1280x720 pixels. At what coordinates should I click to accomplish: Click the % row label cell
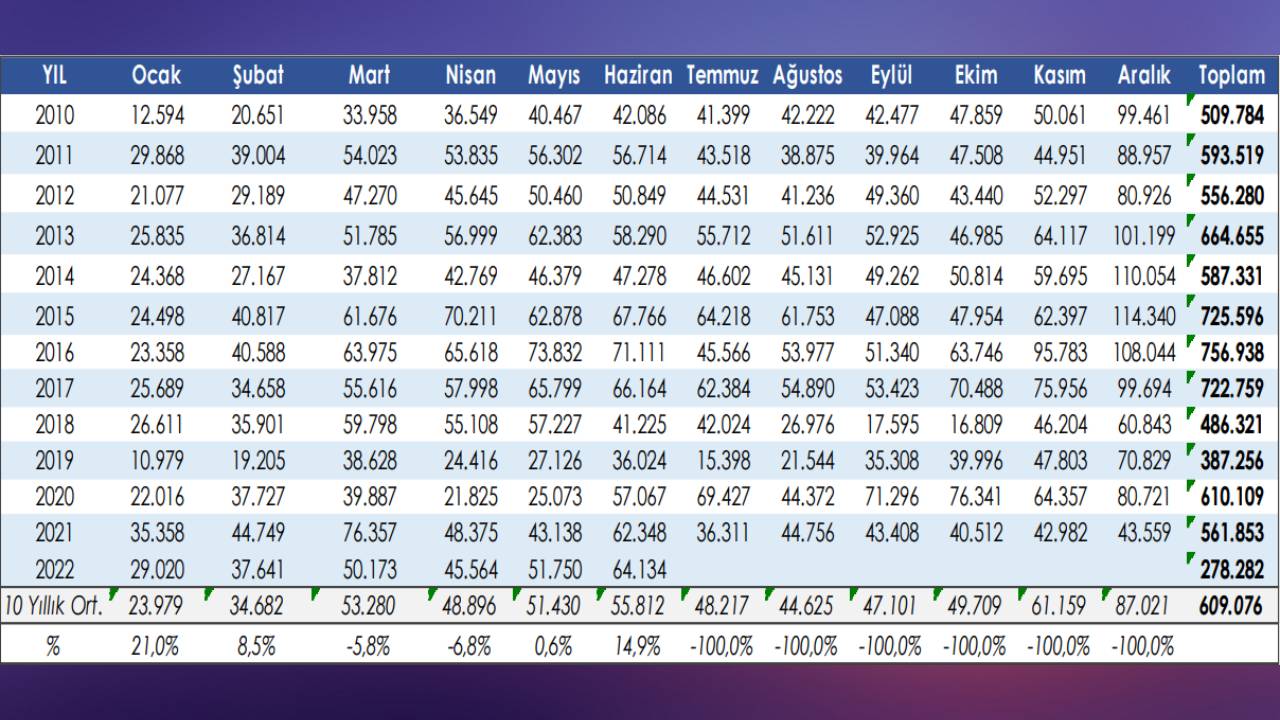54,646
